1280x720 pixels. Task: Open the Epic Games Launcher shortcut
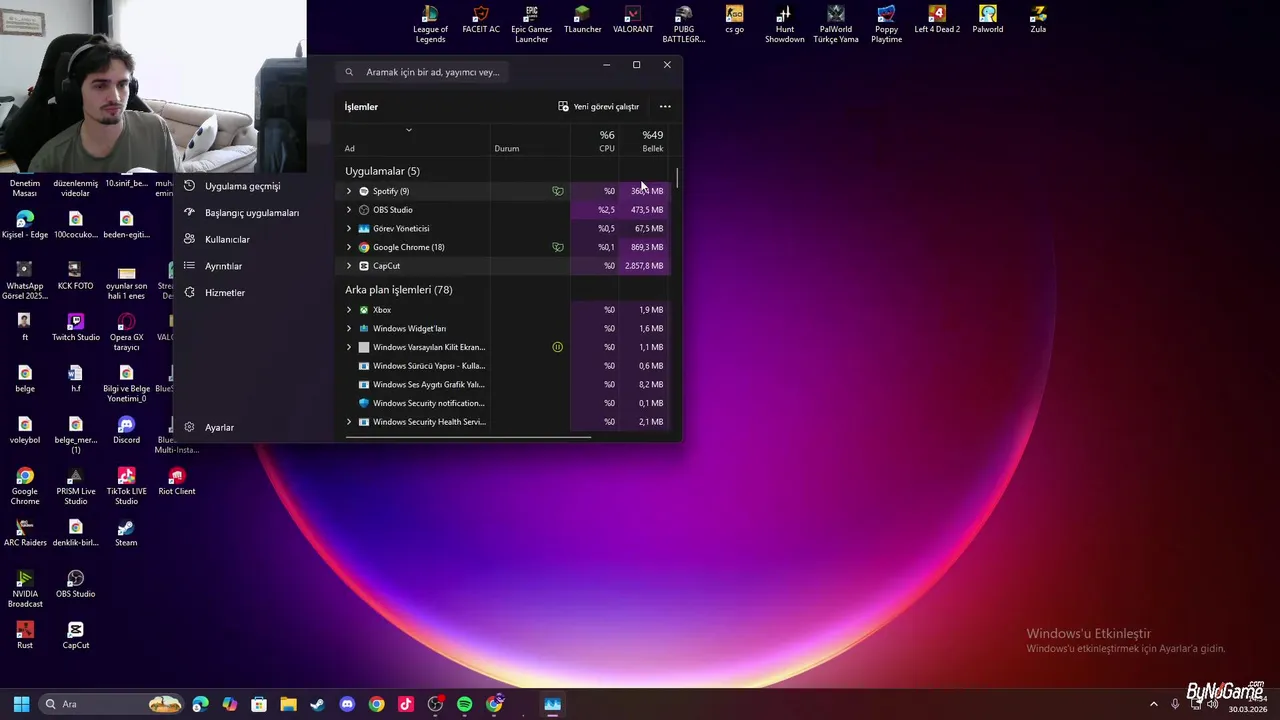tap(532, 24)
